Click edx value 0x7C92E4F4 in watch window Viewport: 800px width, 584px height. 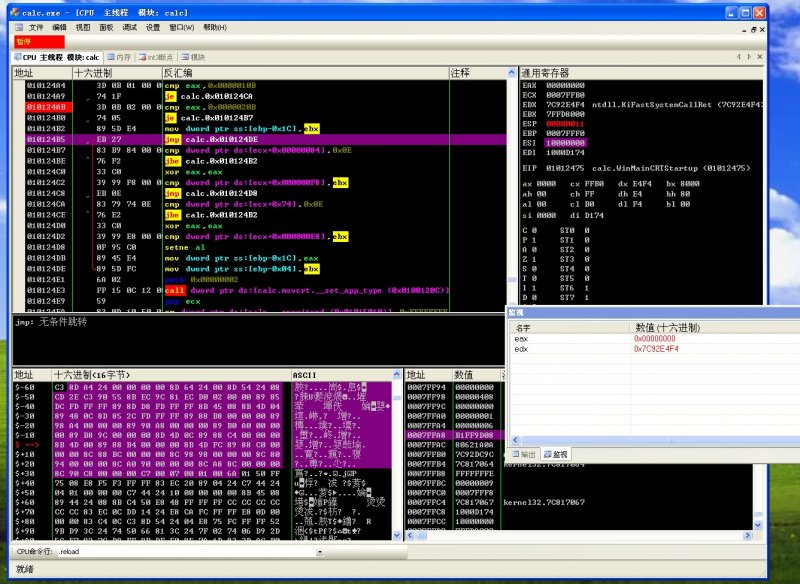pos(656,349)
